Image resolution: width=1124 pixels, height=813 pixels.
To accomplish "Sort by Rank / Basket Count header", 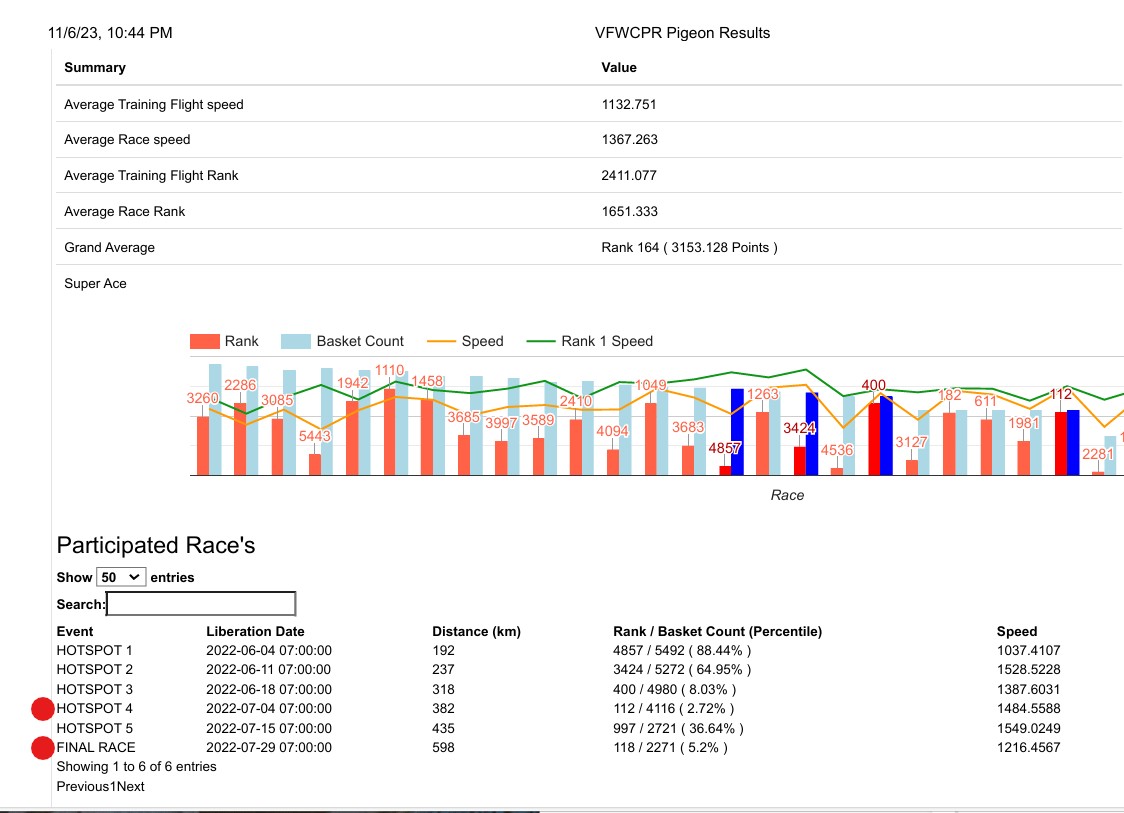I will [x=717, y=631].
